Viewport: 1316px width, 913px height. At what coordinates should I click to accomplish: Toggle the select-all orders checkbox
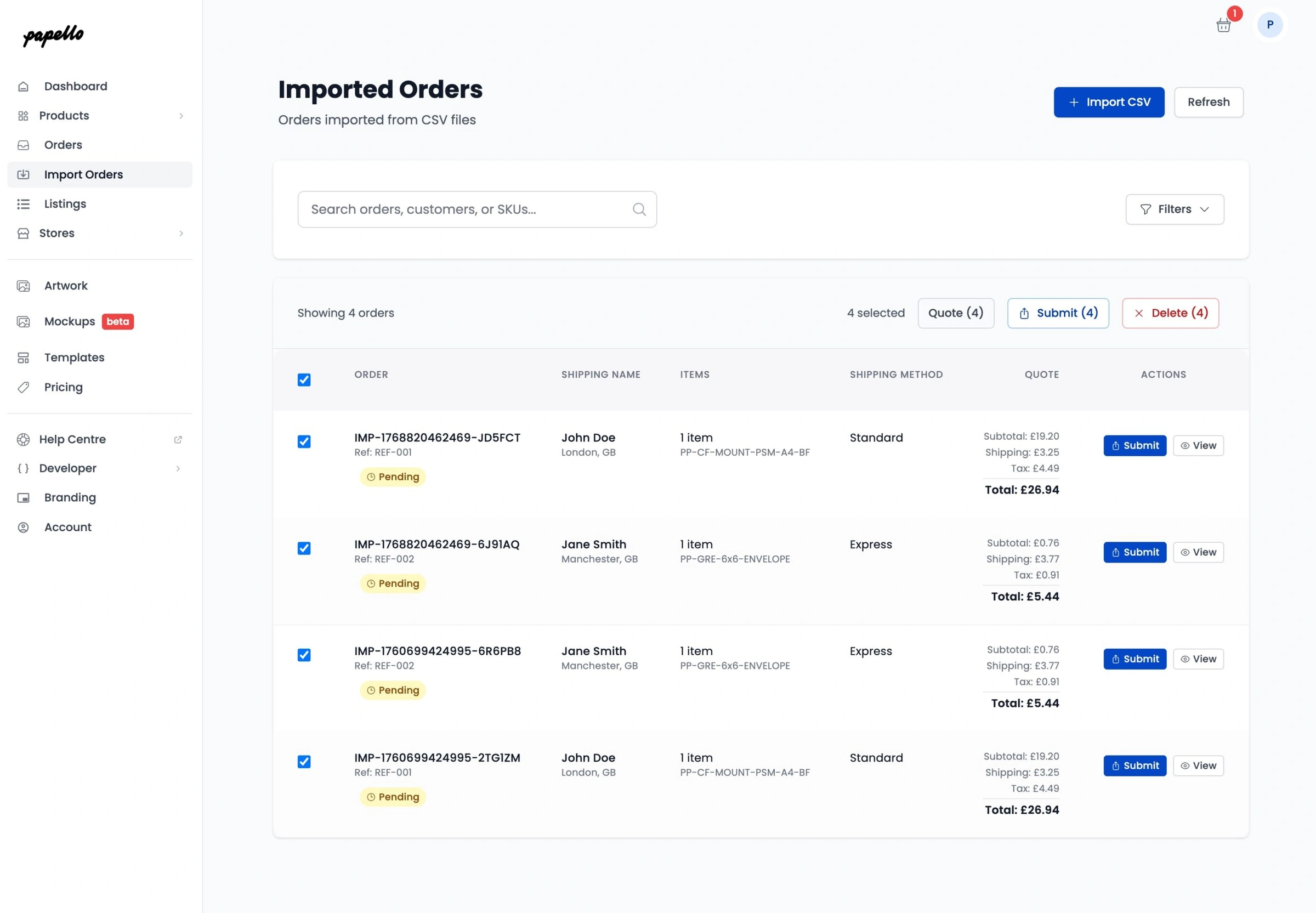(x=304, y=380)
